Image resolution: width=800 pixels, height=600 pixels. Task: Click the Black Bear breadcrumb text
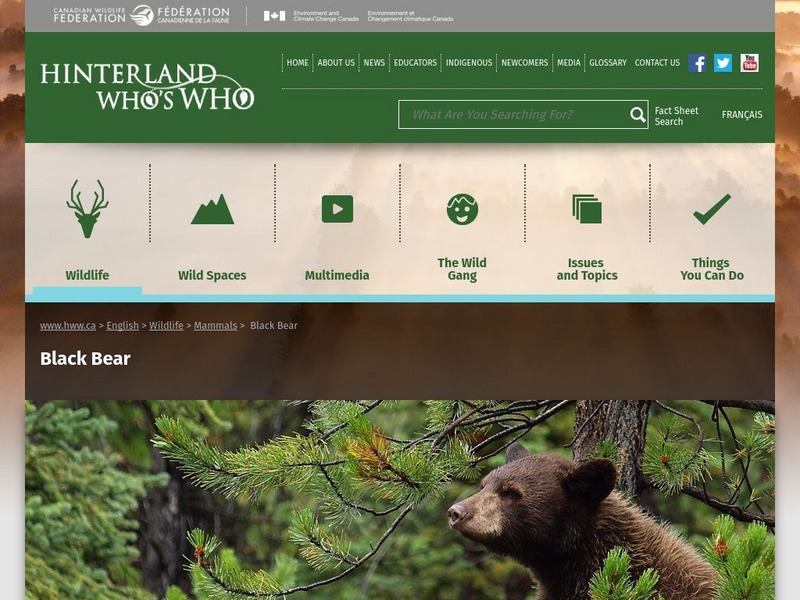pyautogui.click(x=273, y=326)
